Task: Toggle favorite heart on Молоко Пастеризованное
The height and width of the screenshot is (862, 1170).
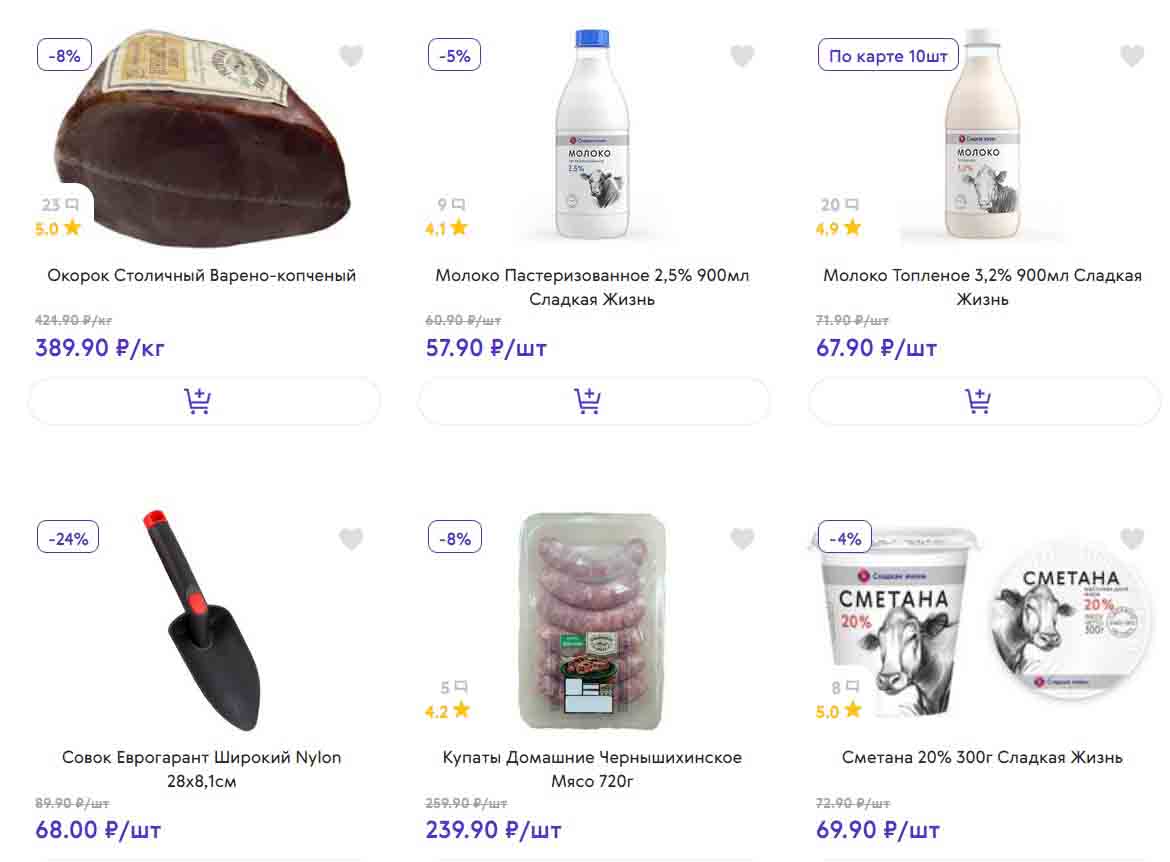Action: [x=742, y=56]
